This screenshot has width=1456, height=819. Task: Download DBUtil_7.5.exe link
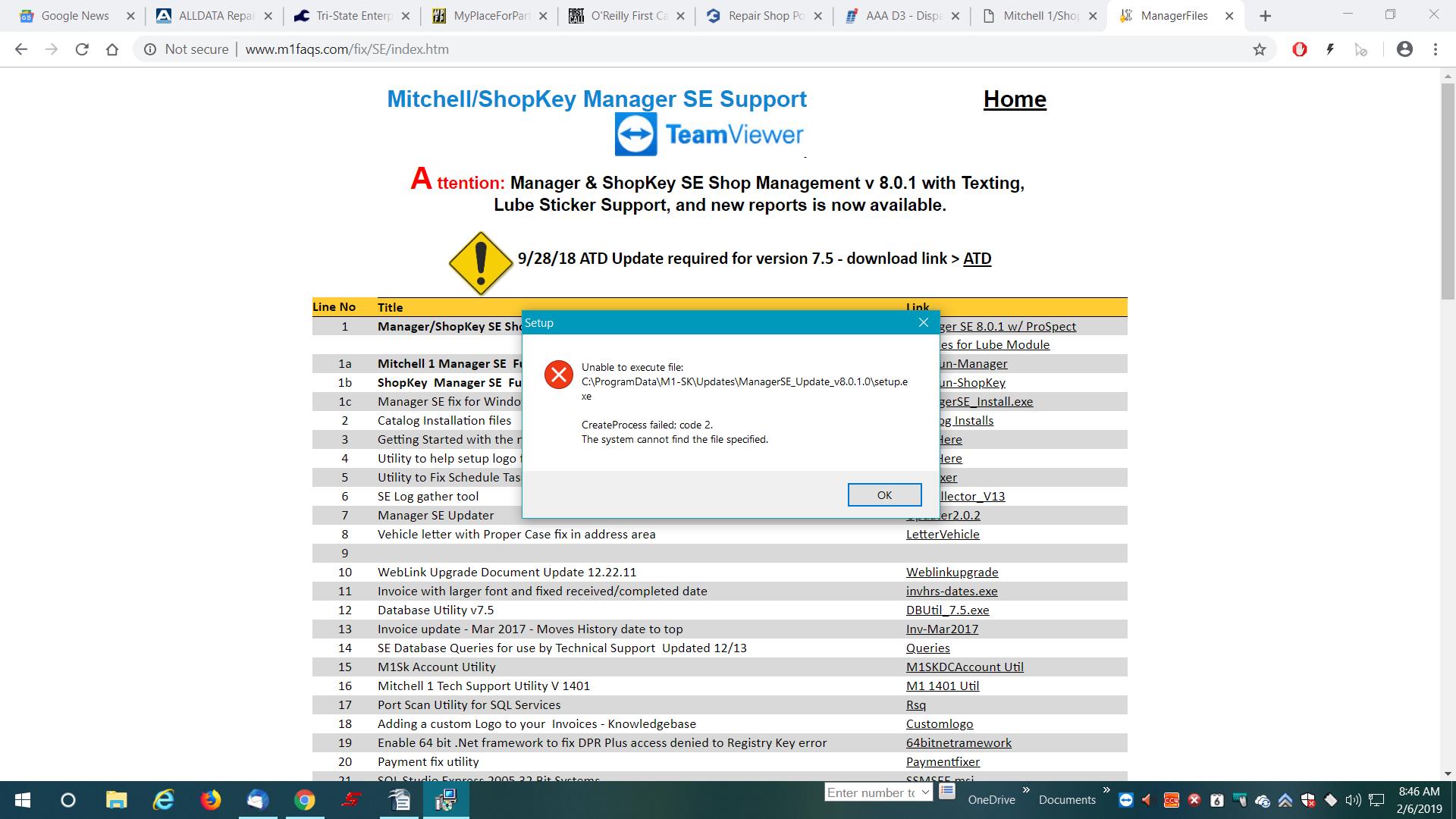(x=947, y=610)
